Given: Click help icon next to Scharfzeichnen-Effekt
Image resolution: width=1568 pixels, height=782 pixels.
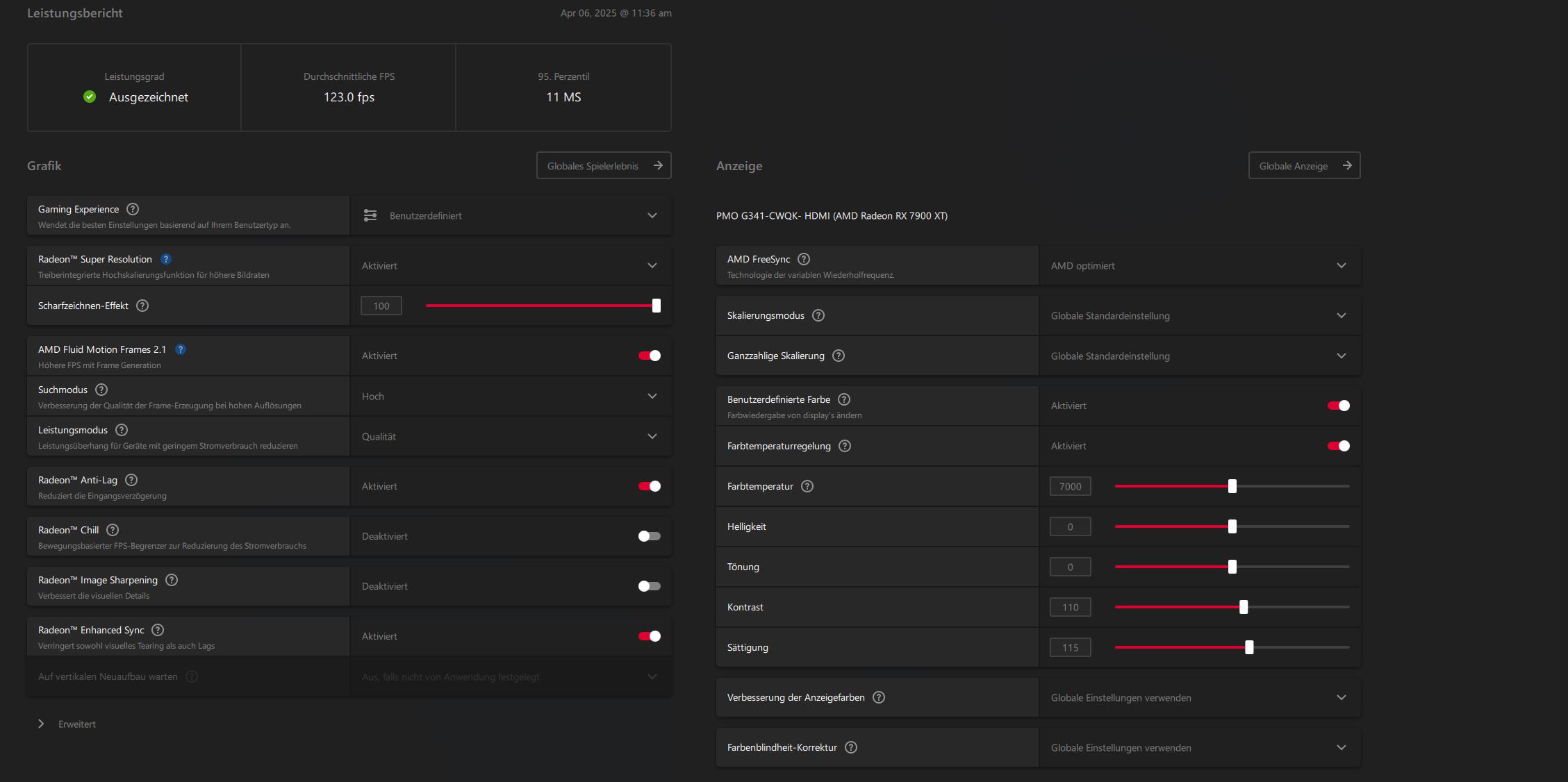Looking at the screenshot, I should click(142, 306).
